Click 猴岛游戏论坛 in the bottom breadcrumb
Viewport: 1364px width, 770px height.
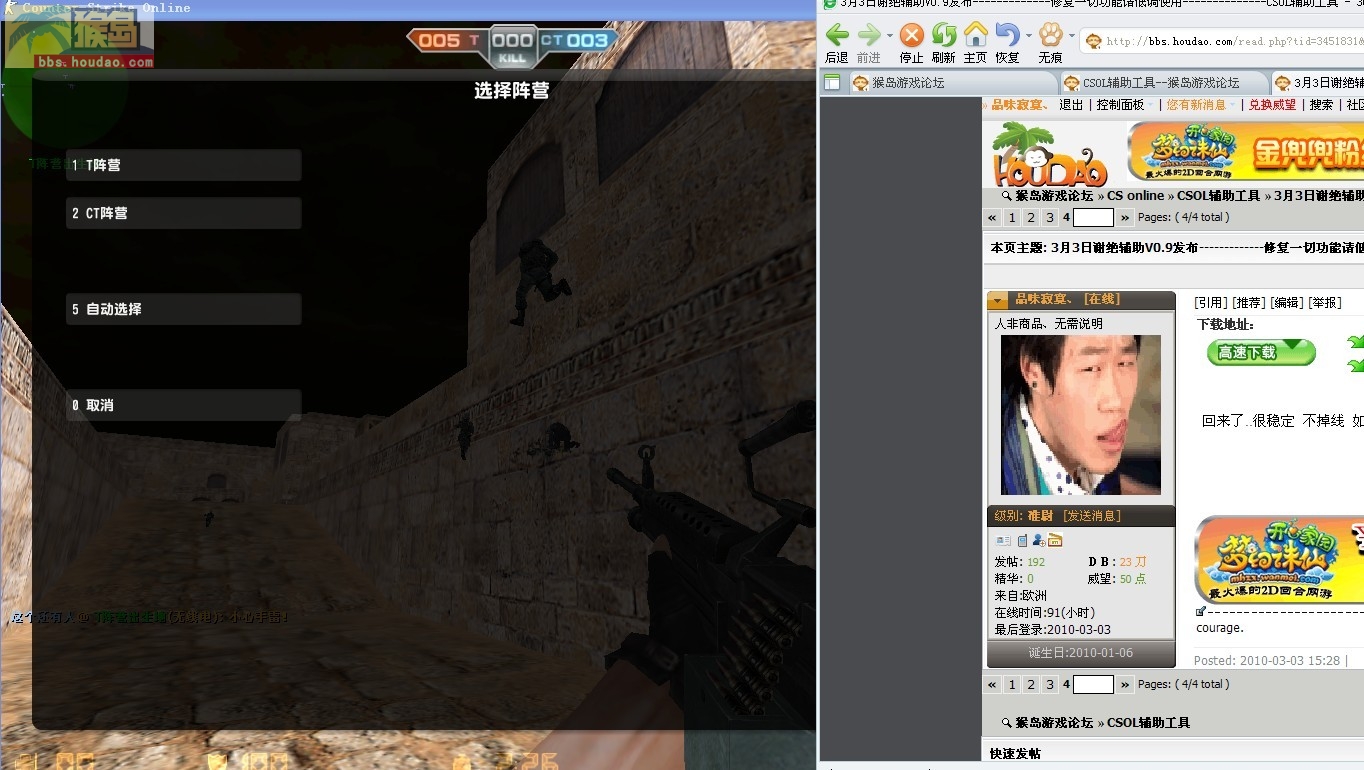pos(1054,723)
